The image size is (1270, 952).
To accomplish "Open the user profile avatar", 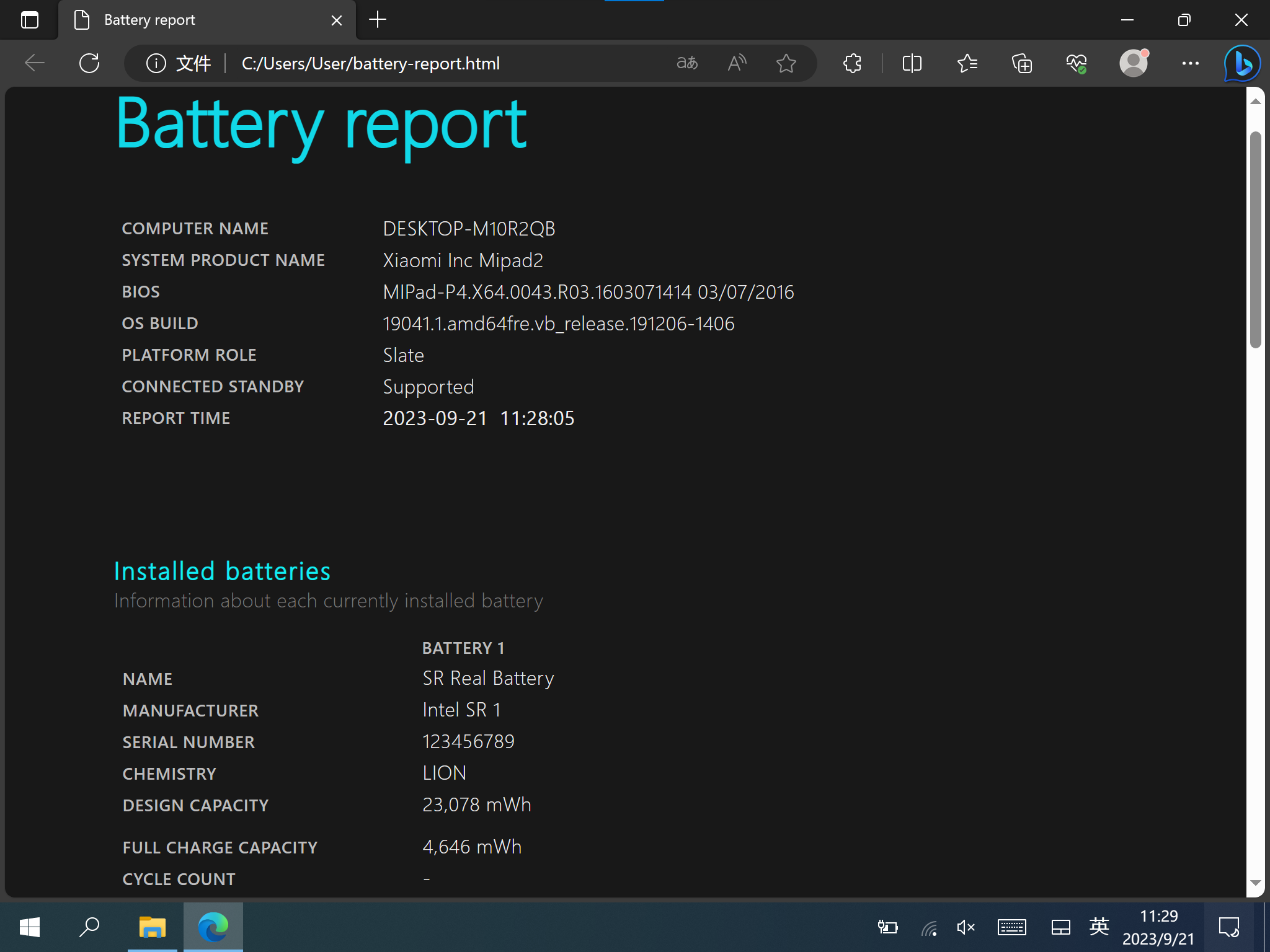I will (x=1134, y=63).
